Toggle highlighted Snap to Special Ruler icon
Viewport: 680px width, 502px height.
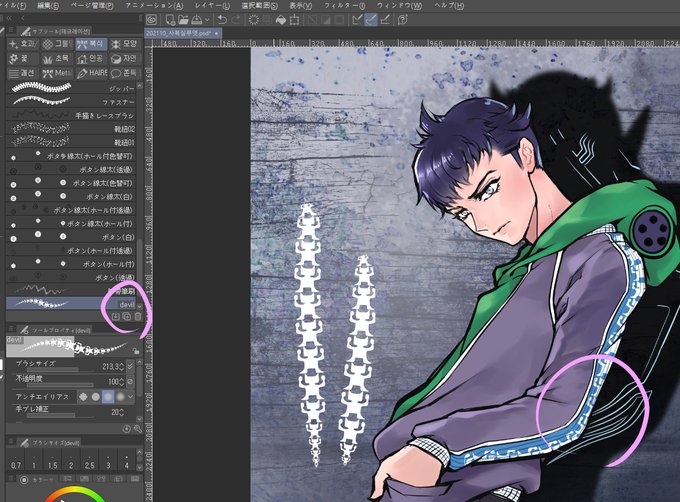click(x=371, y=20)
